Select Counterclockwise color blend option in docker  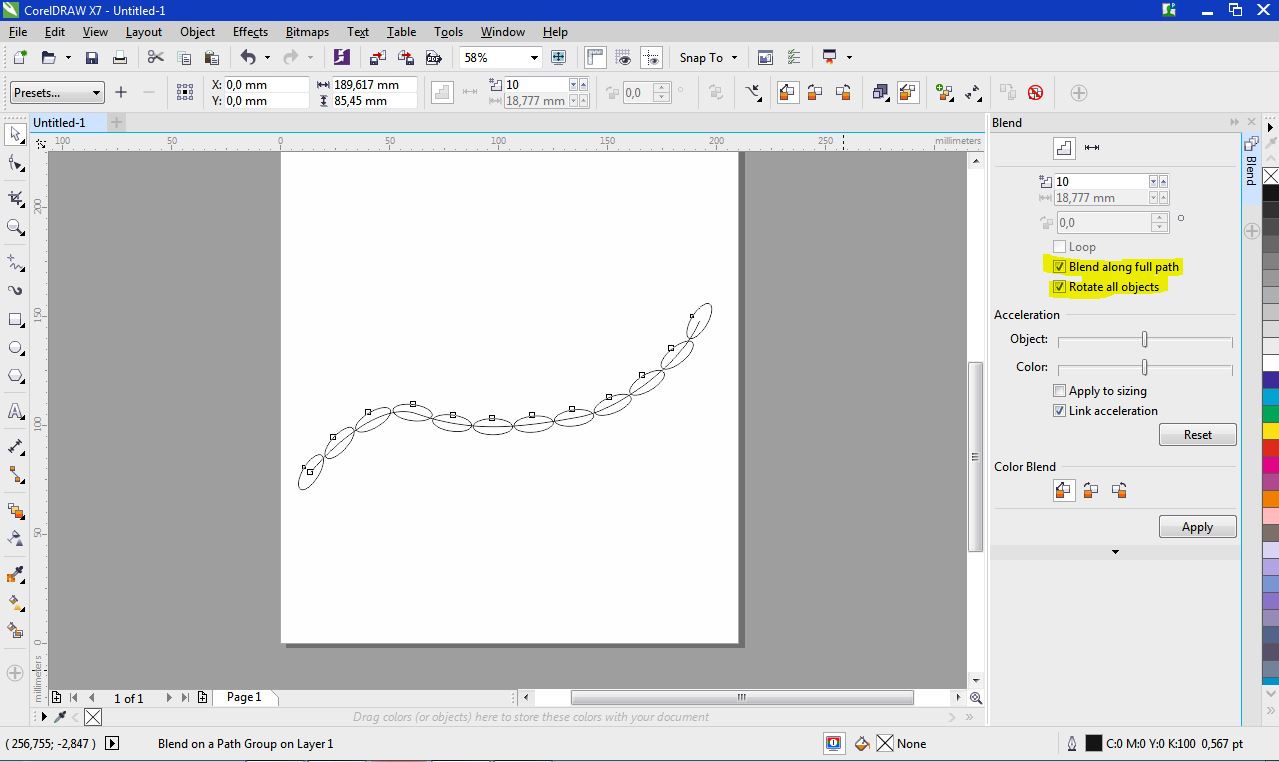coord(1119,490)
